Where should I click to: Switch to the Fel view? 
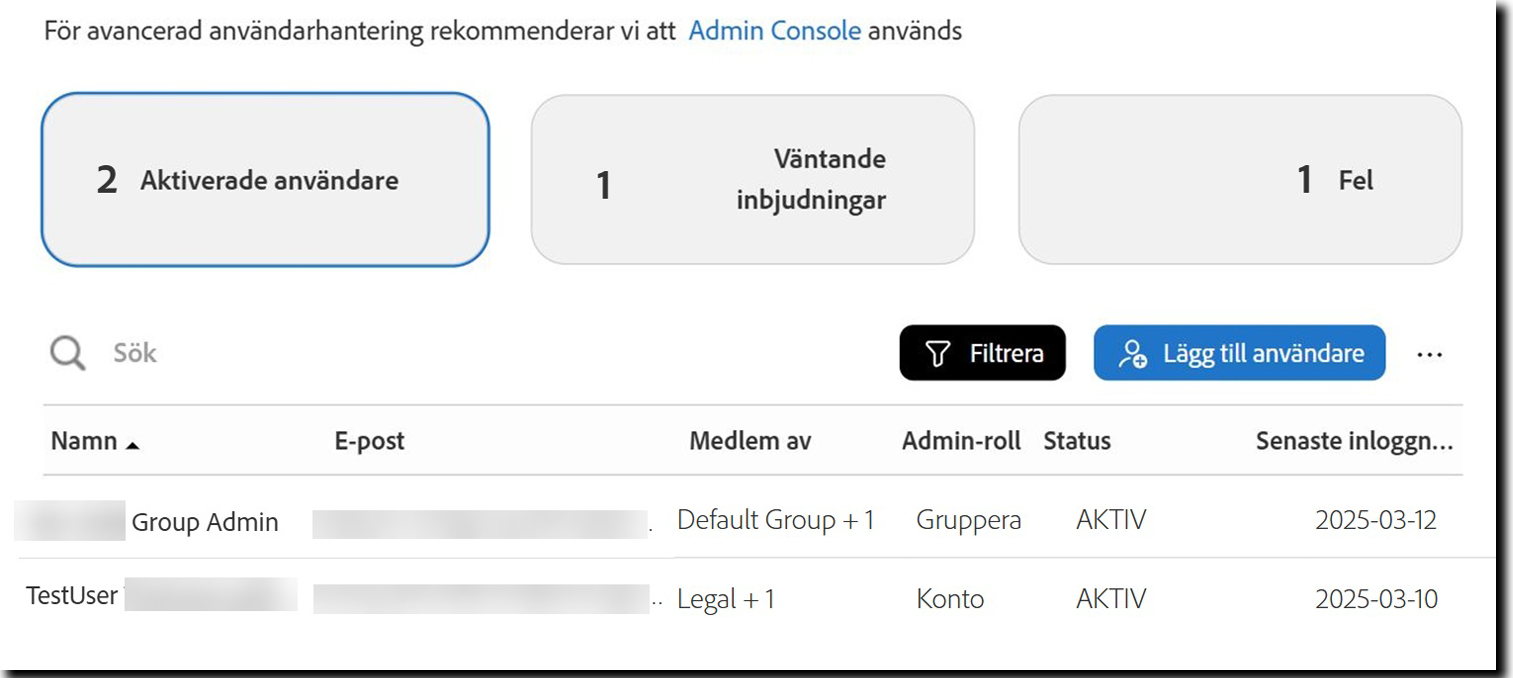coord(1240,179)
